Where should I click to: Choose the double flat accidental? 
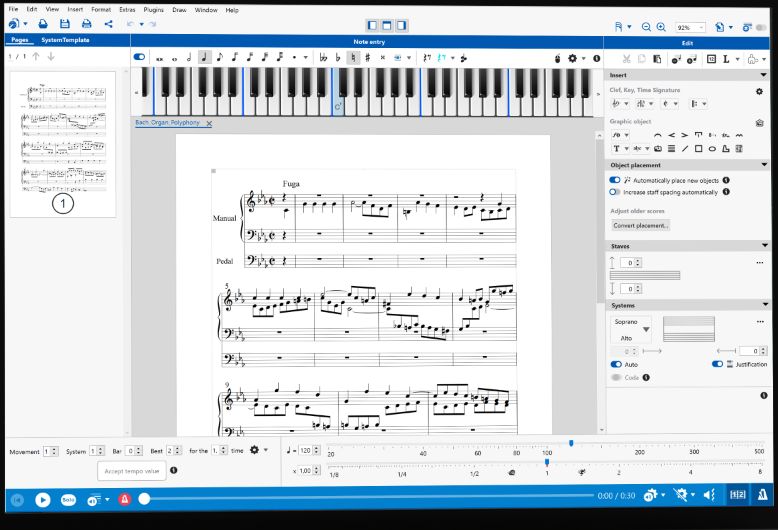click(323, 58)
